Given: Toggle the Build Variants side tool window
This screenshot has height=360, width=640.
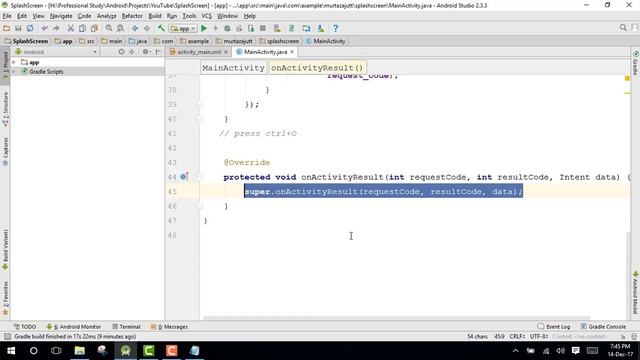Looking at the screenshot, I should 5,249.
